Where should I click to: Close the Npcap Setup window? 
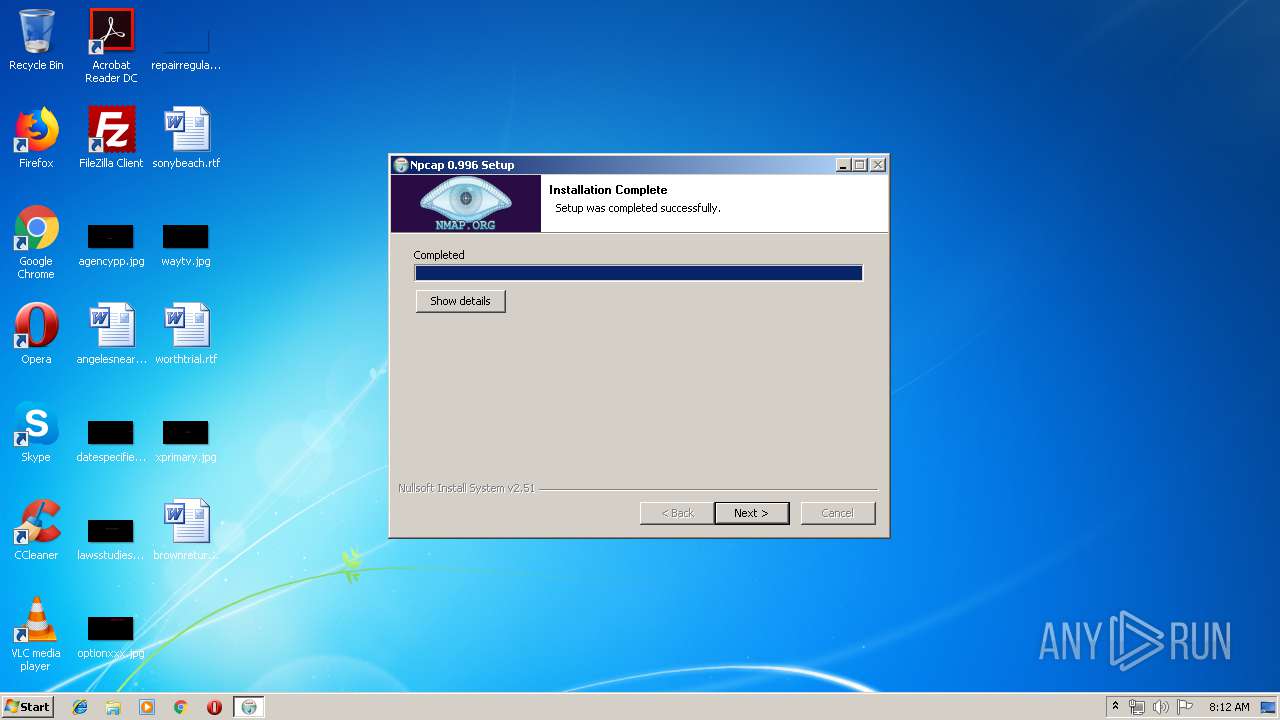point(878,165)
